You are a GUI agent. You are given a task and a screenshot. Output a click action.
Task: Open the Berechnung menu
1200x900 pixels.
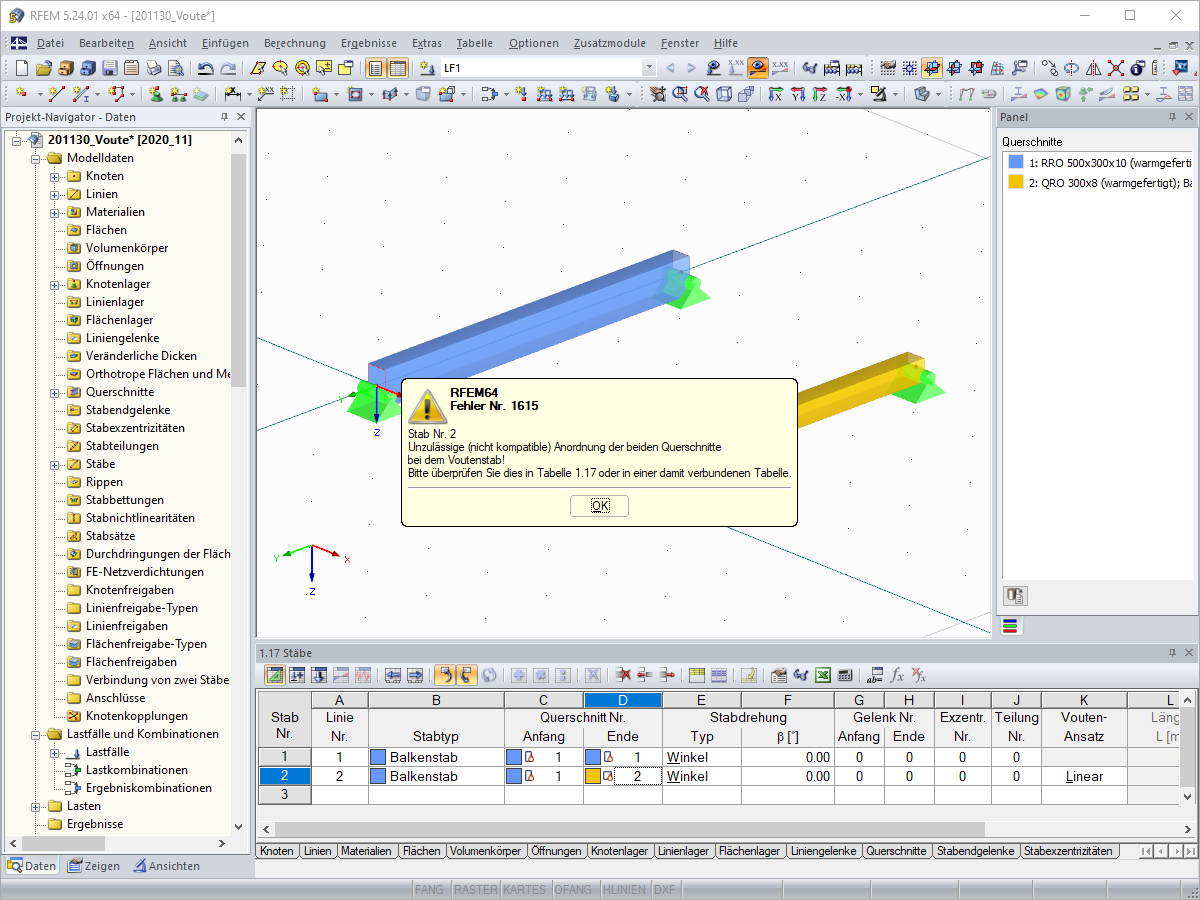tap(295, 43)
